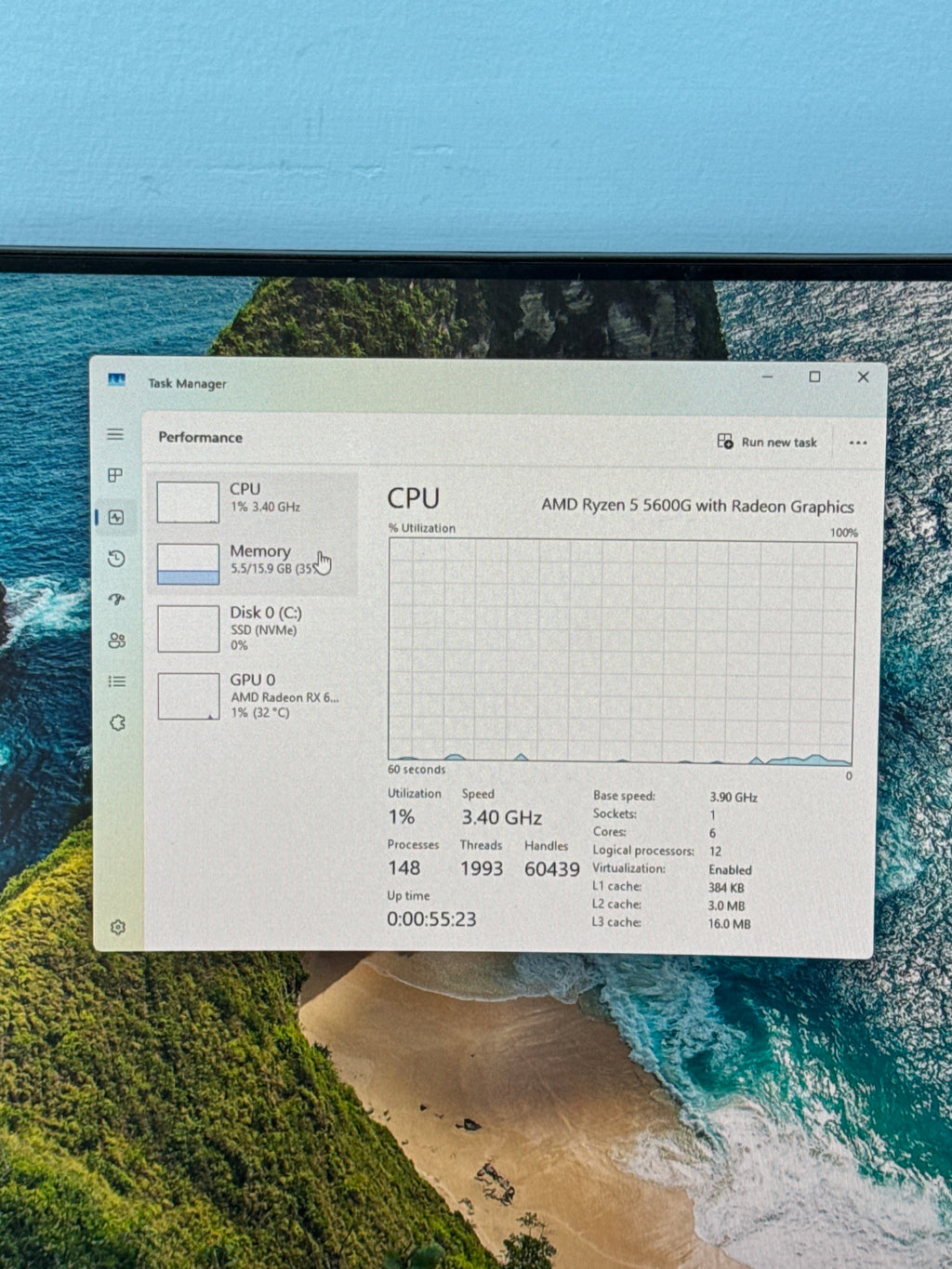Click the Performance page heading
952x1269 pixels.
[x=200, y=437]
